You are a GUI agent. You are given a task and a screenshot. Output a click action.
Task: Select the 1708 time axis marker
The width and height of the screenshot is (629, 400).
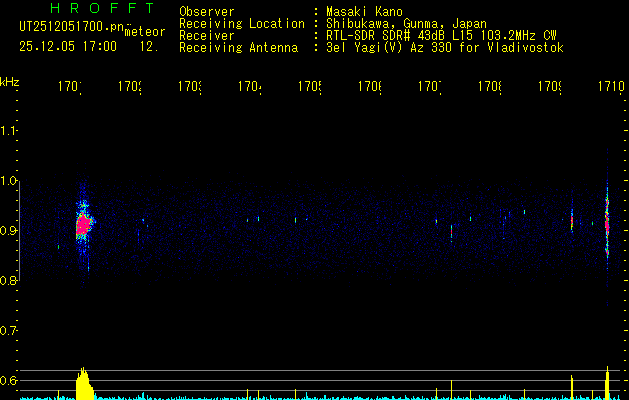click(x=489, y=88)
